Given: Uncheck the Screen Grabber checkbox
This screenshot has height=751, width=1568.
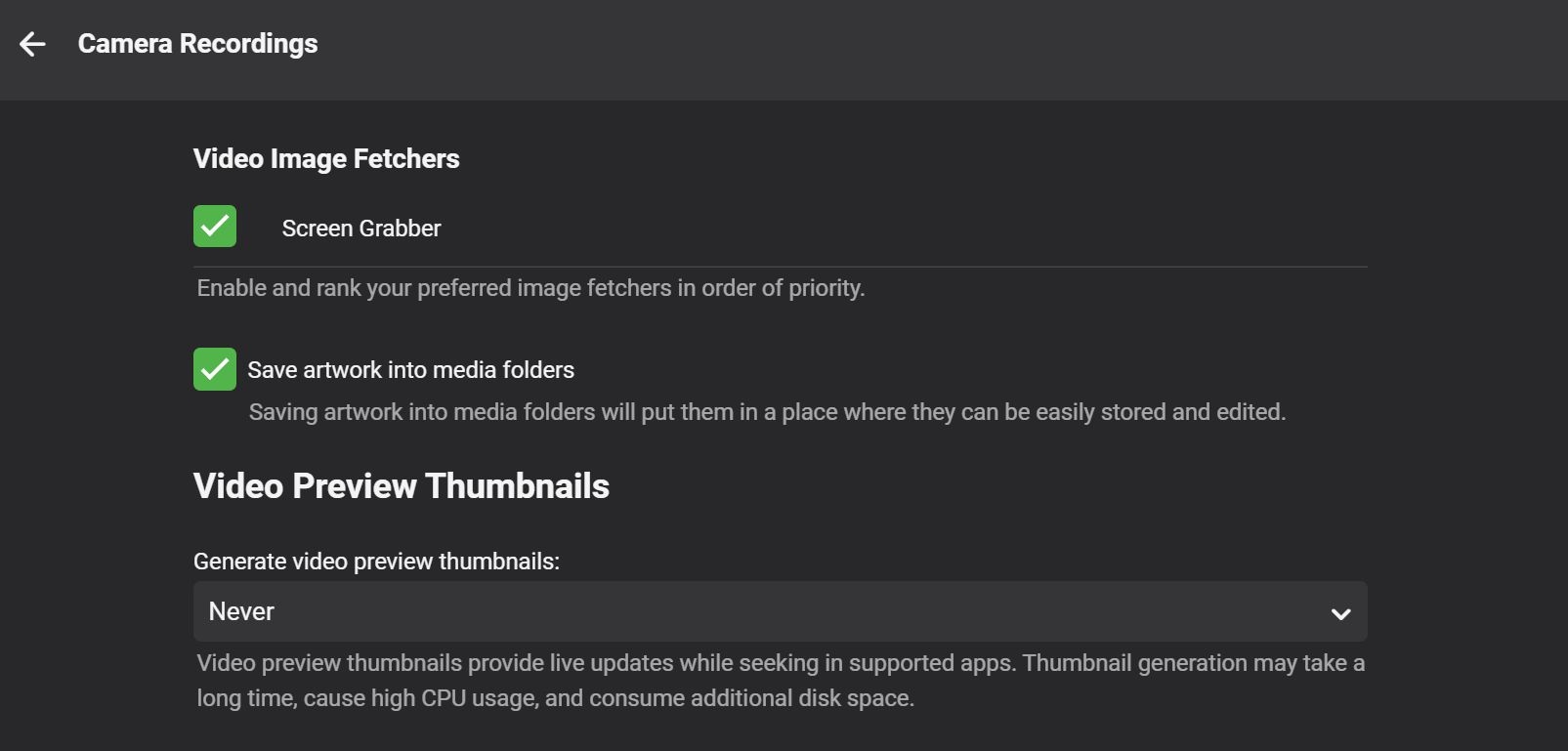Looking at the screenshot, I should [215, 227].
